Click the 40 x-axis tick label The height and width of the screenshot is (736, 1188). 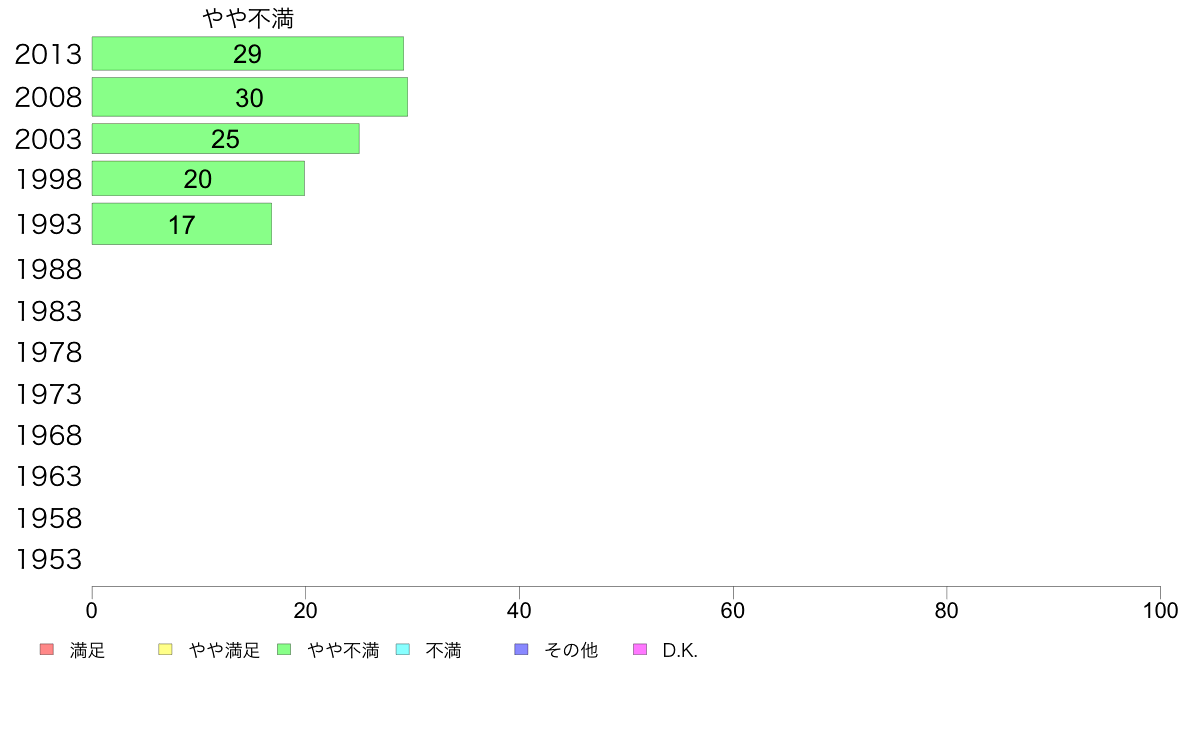(519, 611)
